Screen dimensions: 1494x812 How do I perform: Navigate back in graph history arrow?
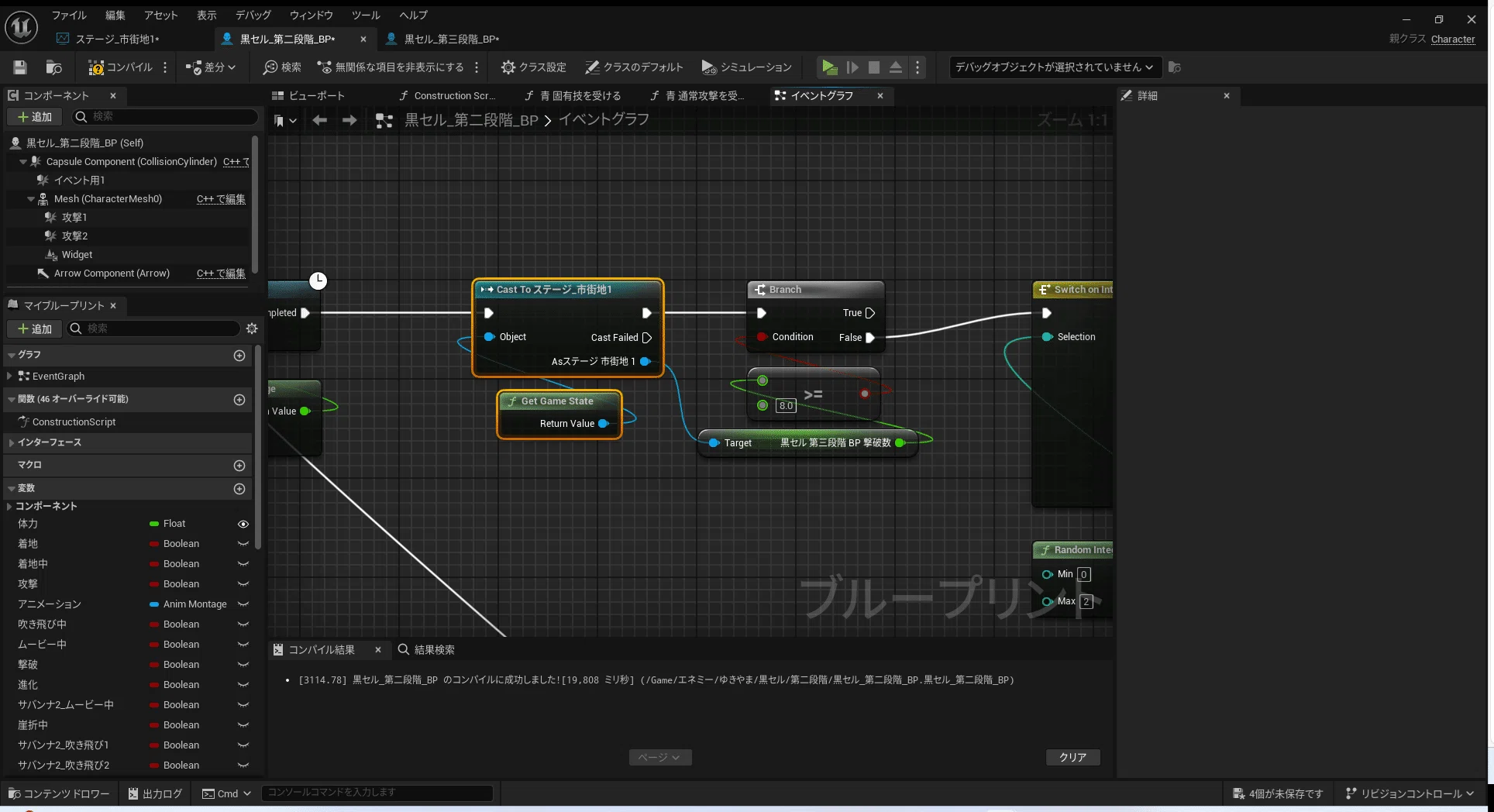click(x=319, y=120)
